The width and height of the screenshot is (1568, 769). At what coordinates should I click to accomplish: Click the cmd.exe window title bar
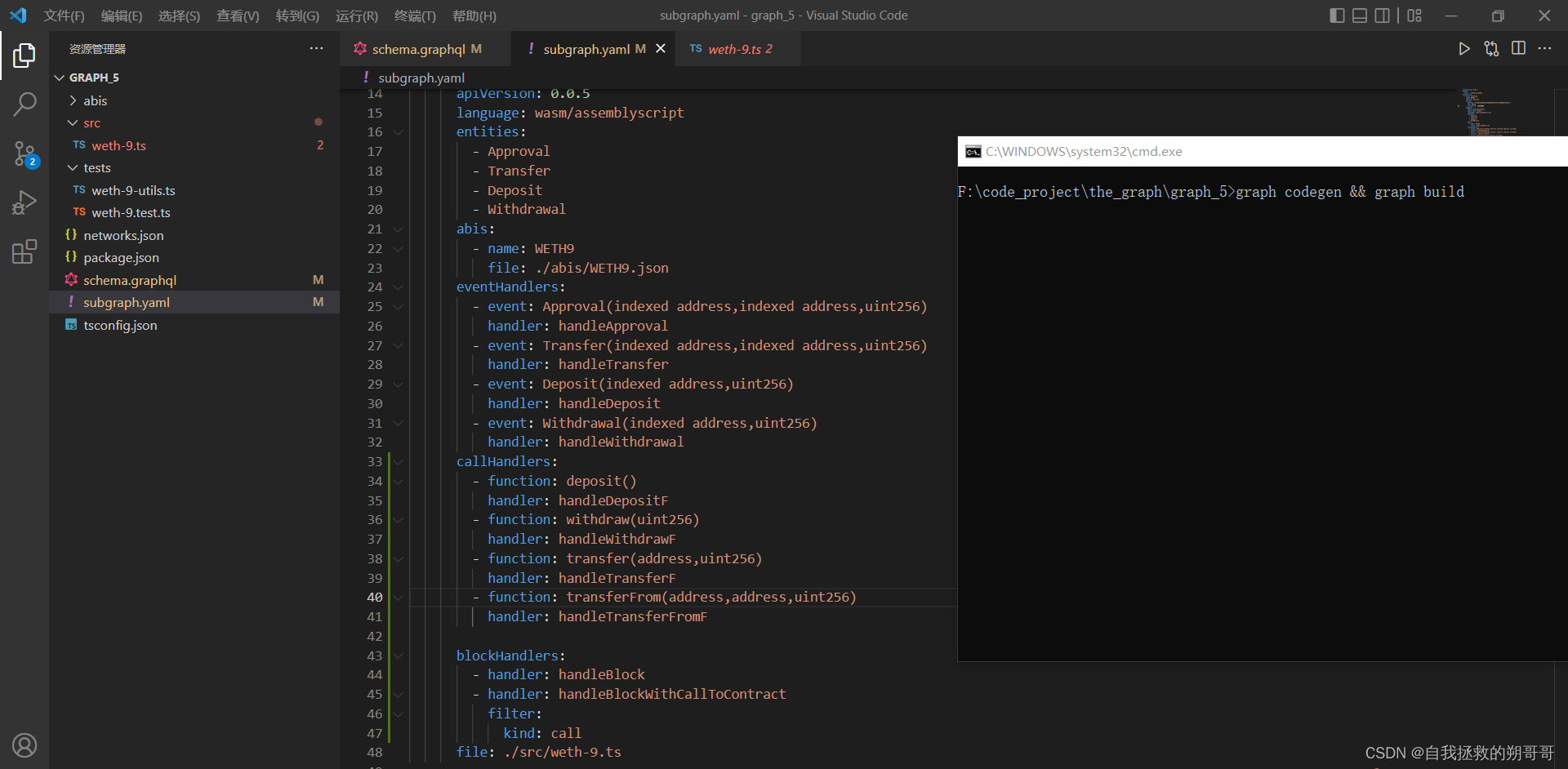pyautogui.click(x=1263, y=152)
